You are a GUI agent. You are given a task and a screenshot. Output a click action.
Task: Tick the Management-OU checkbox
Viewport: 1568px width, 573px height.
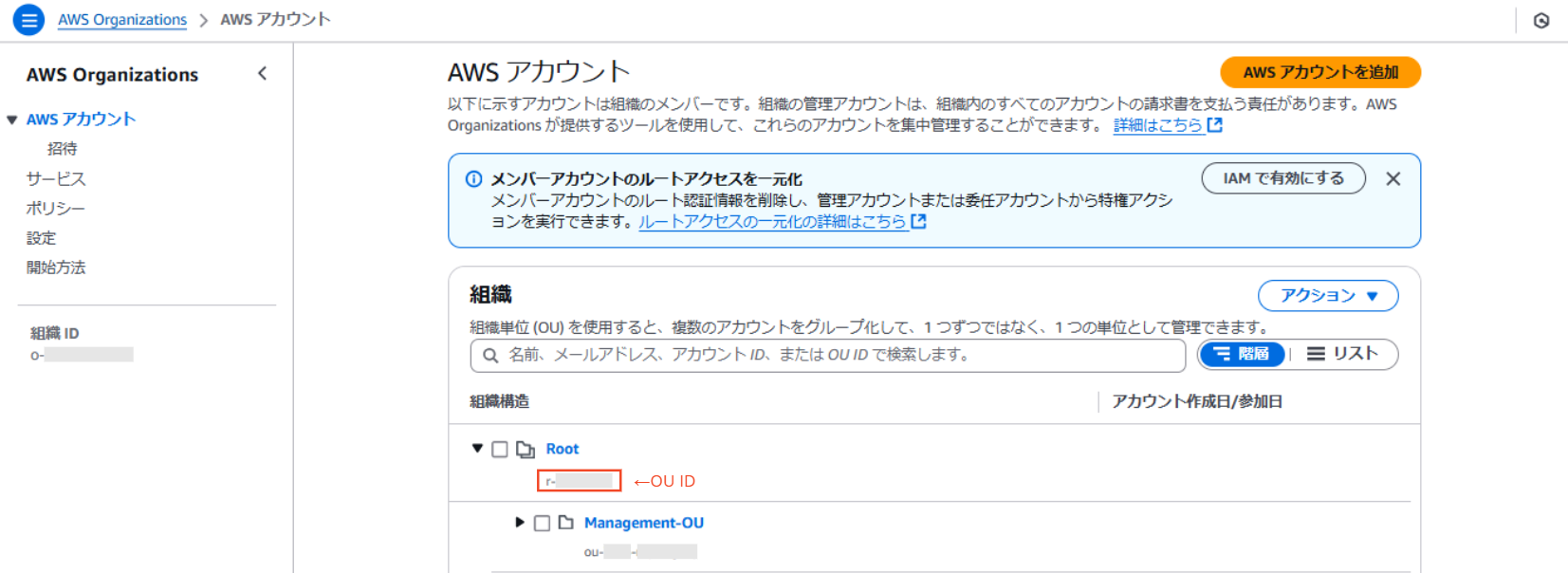(x=542, y=524)
